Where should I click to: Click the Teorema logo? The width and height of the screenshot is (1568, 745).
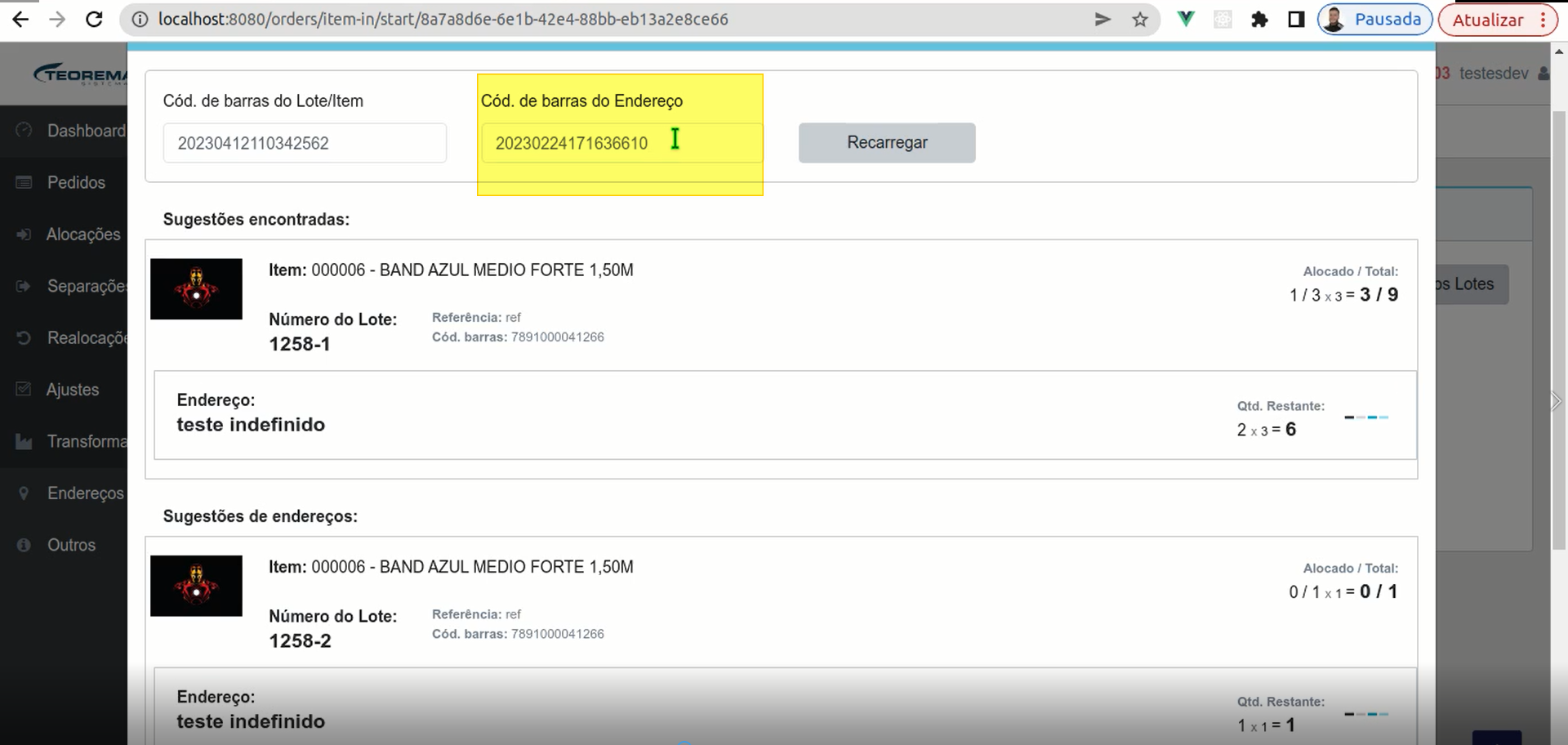point(80,74)
